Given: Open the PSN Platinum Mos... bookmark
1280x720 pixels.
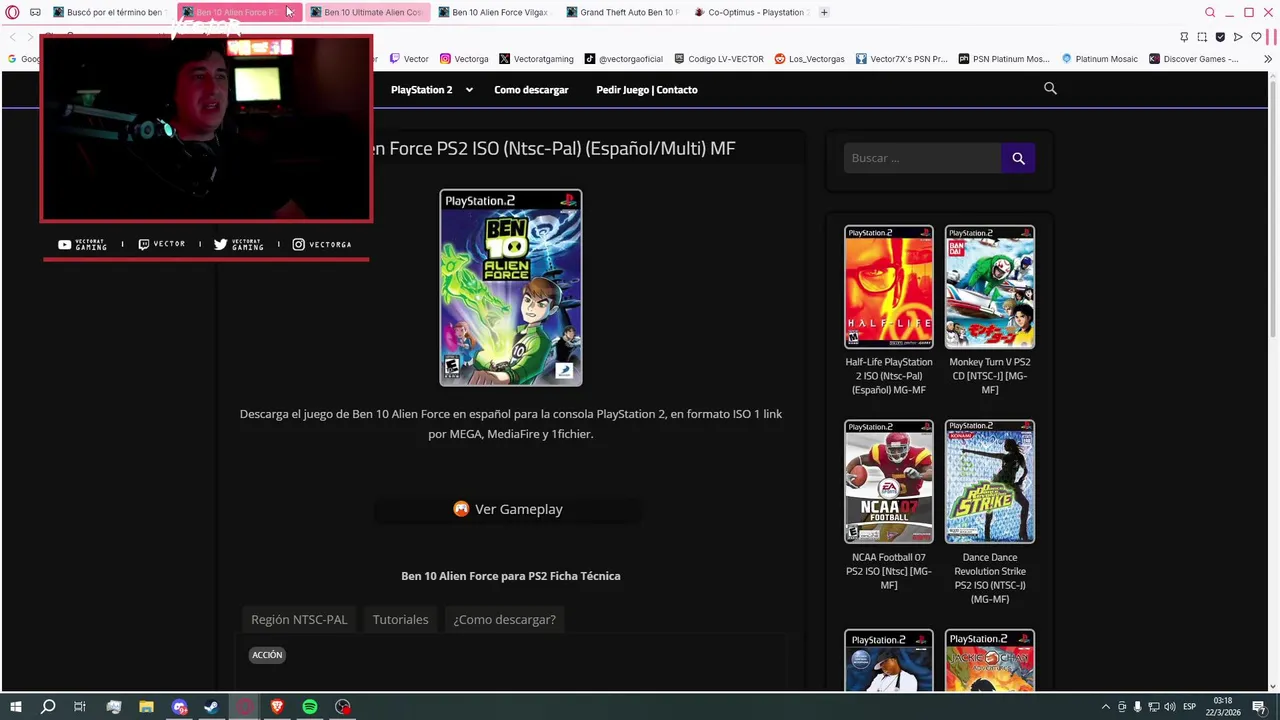Looking at the screenshot, I should tap(1004, 59).
